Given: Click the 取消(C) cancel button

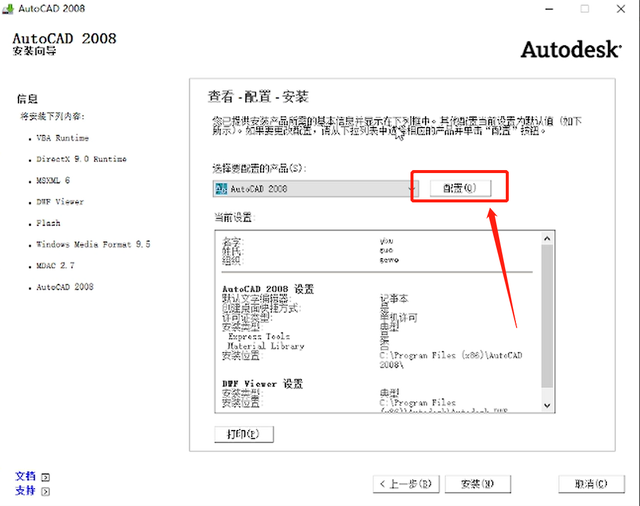Looking at the screenshot, I should (x=591, y=484).
